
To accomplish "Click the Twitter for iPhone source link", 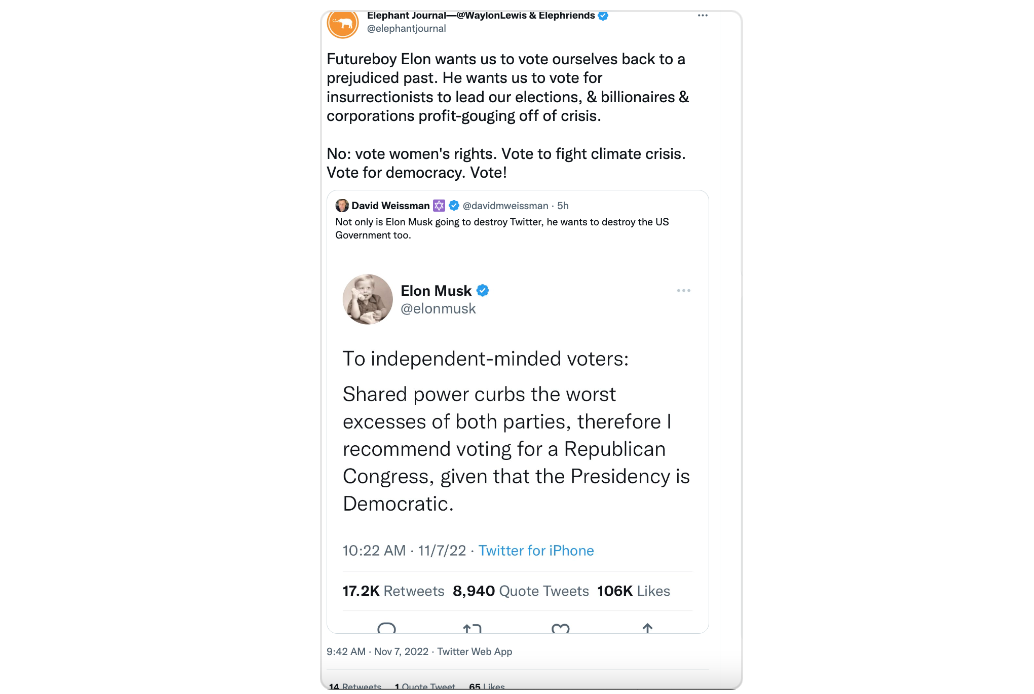I will [x=536, y=551].
